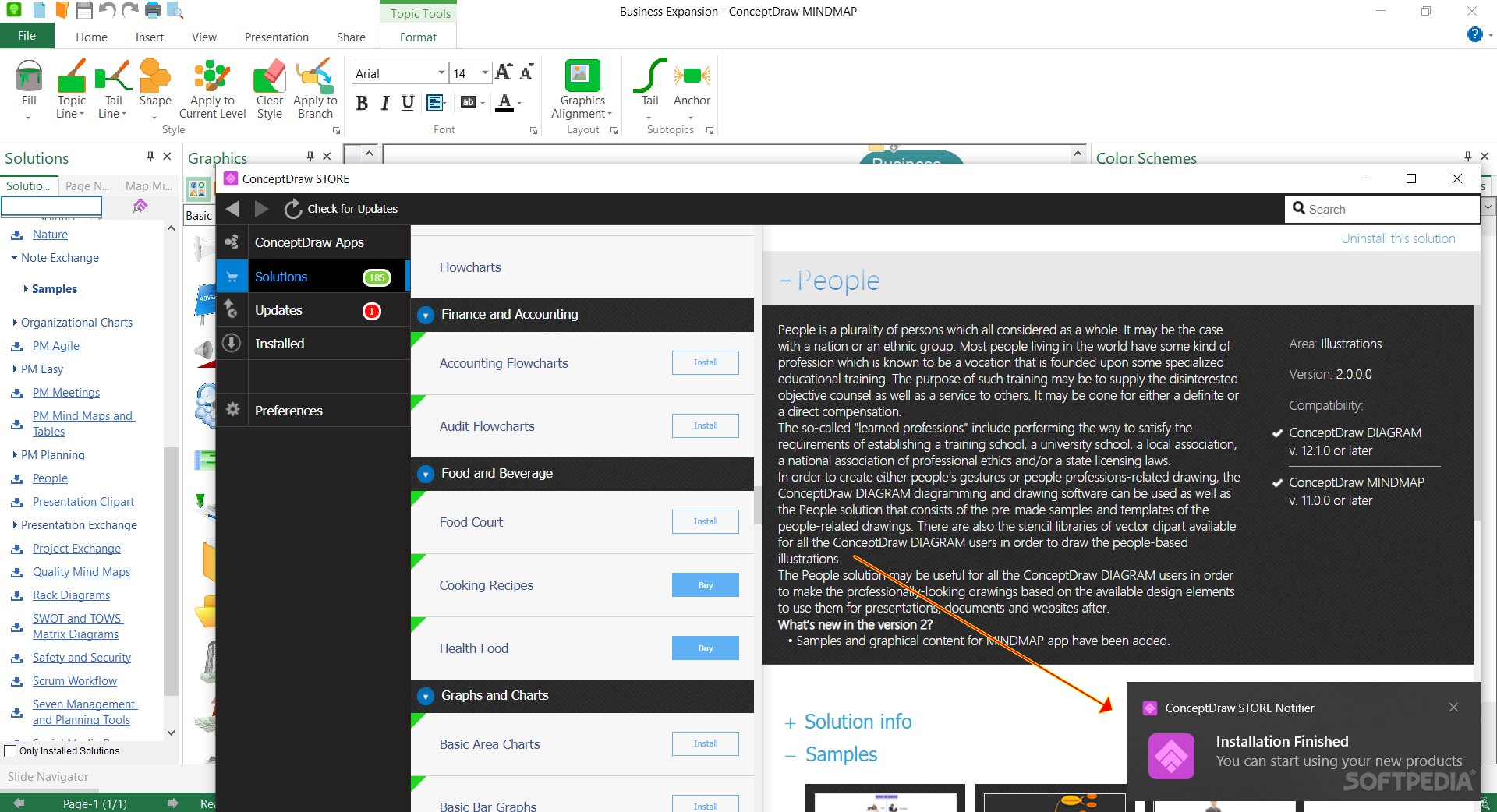This screenshot has height=812, width=1497.
Task: Click the Store Search field
Action: point(1382,209)
